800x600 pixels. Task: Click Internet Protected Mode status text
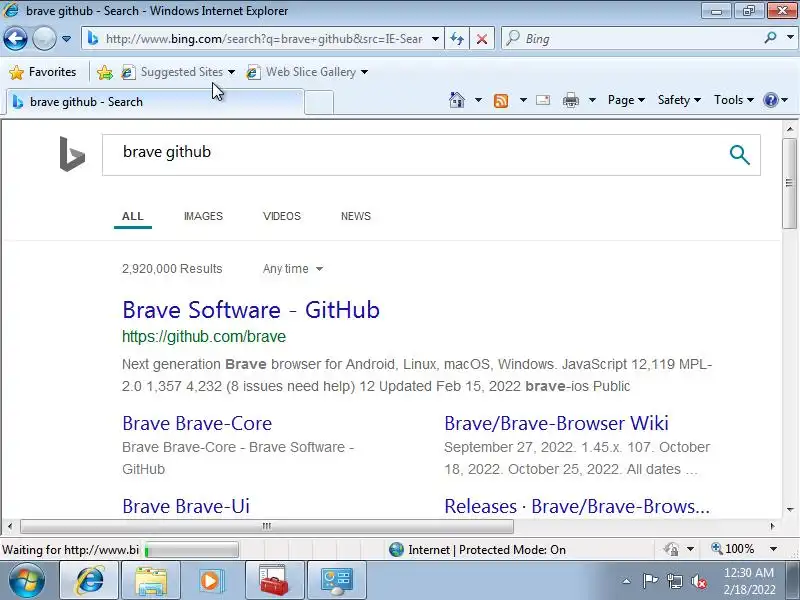[487, 550]
